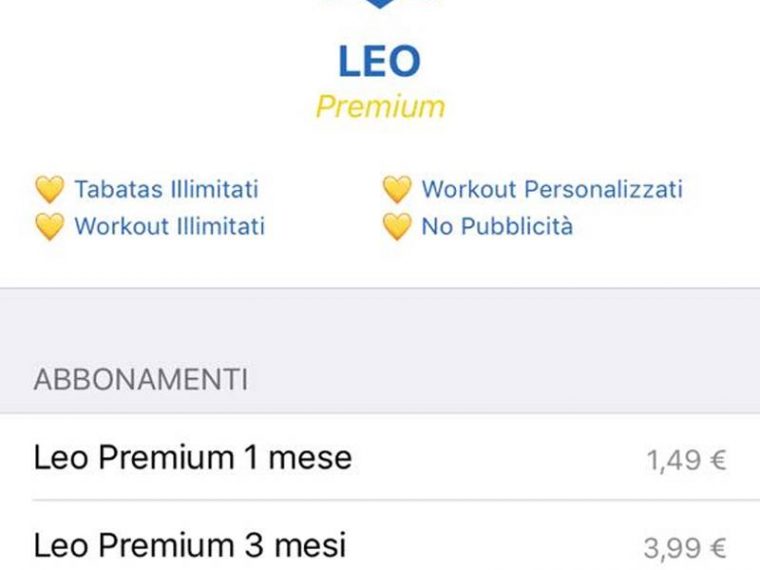The image size is (760, 570).
Task: Tap the yellow heart beside Workout Personalizzati
Action: tap(397, 190)
